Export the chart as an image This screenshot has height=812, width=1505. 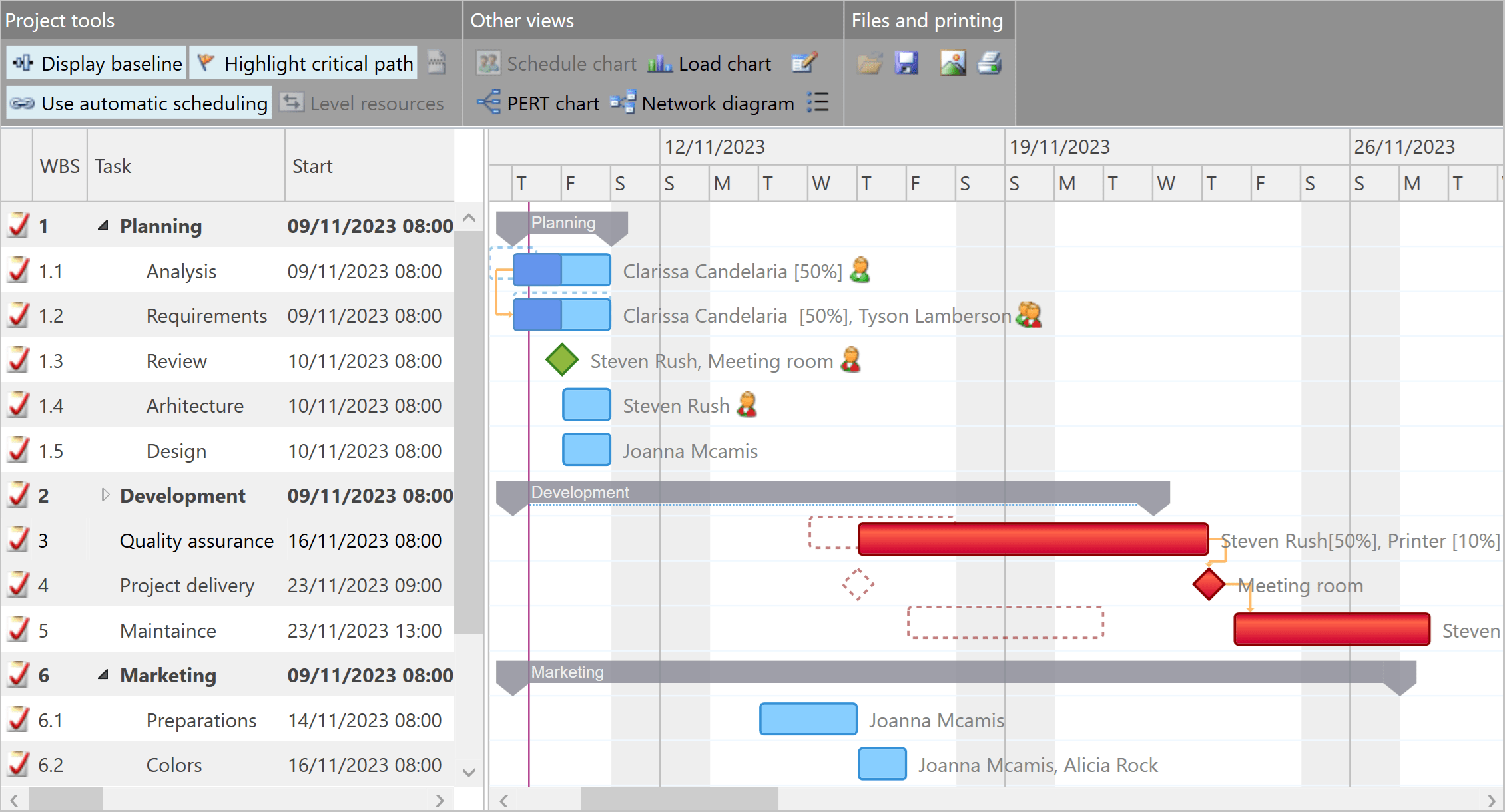pos(952,63)
